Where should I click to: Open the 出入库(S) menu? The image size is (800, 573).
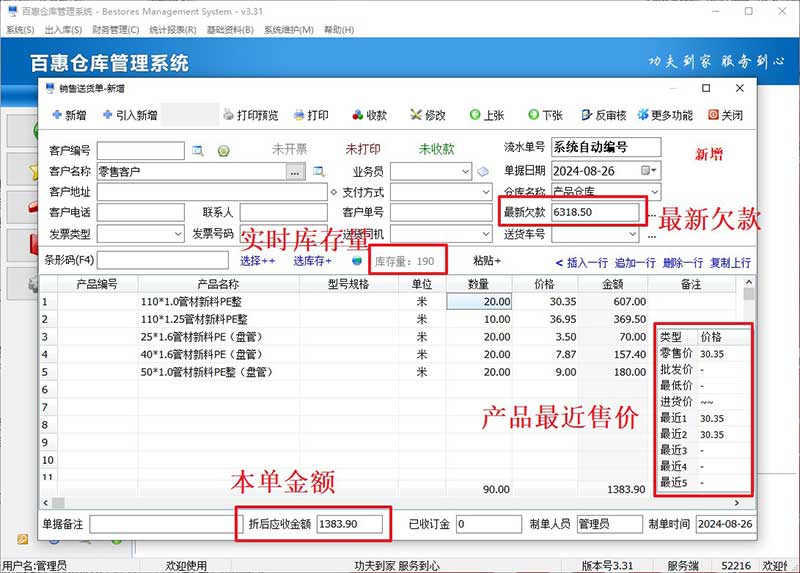(x=63, y=30)
